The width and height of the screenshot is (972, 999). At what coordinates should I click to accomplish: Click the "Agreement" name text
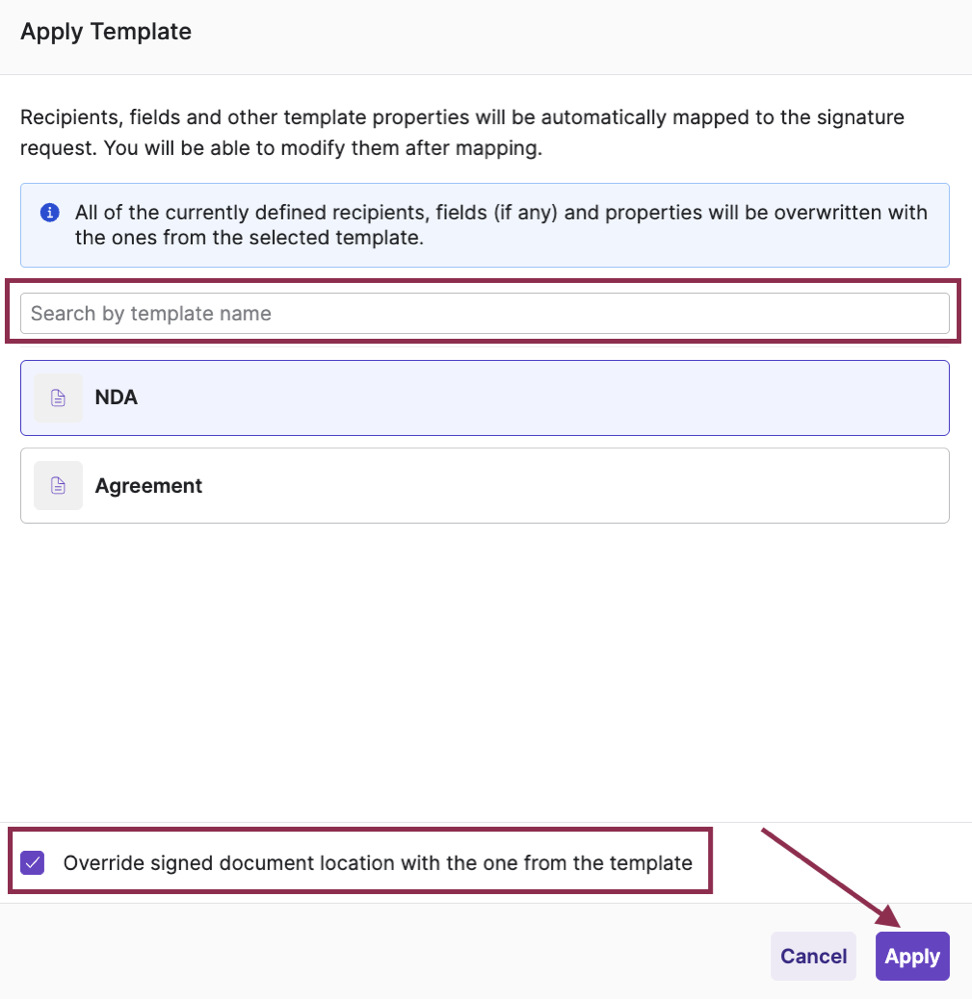click(148, 486)
